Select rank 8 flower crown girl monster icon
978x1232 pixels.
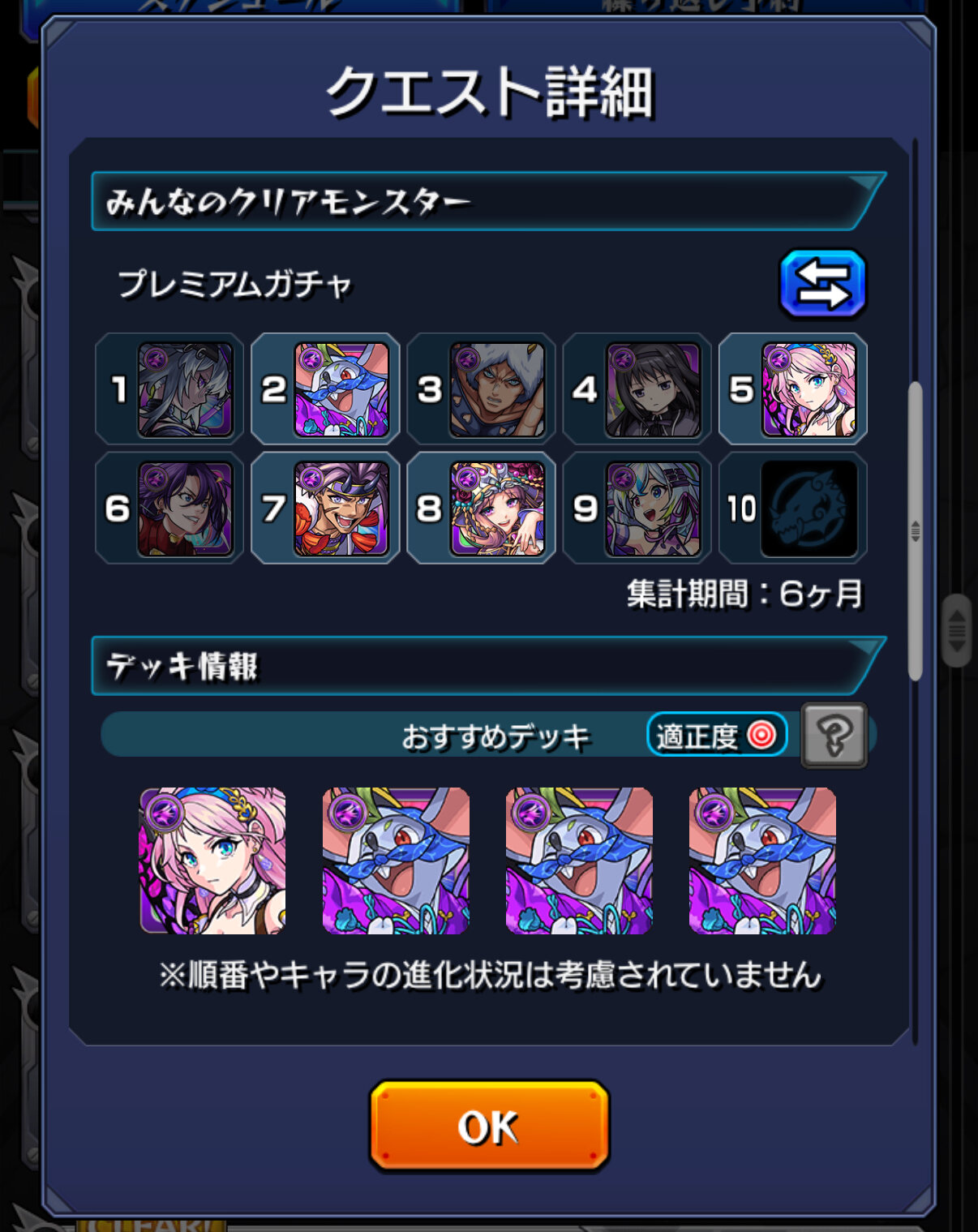pyautogui.click(x=497, y=509)
